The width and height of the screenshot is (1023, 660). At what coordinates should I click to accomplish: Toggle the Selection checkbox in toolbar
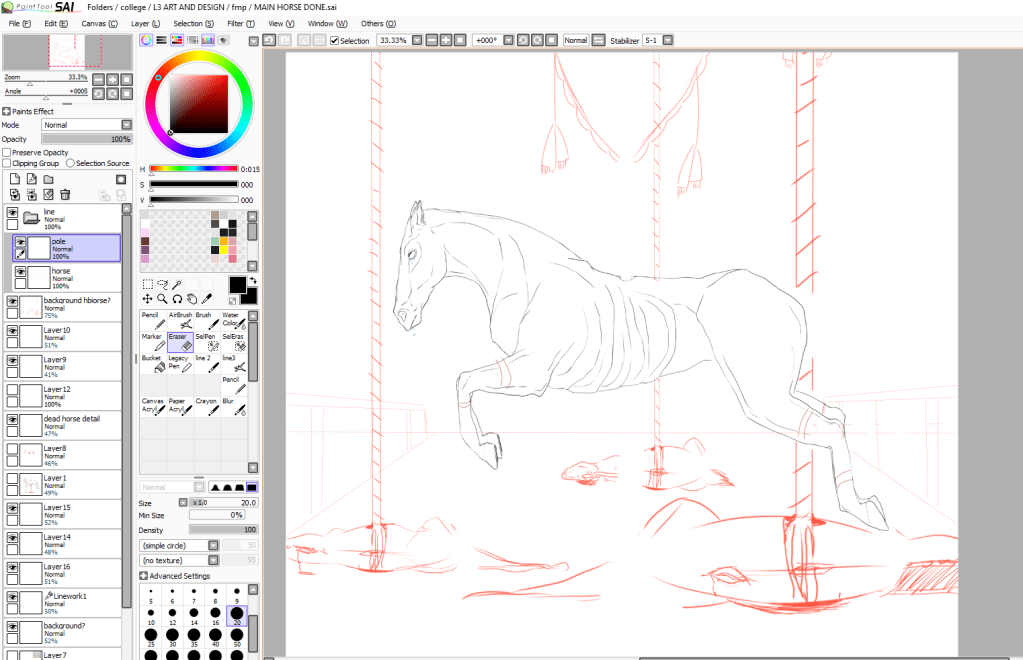click(x=335, y=41)
